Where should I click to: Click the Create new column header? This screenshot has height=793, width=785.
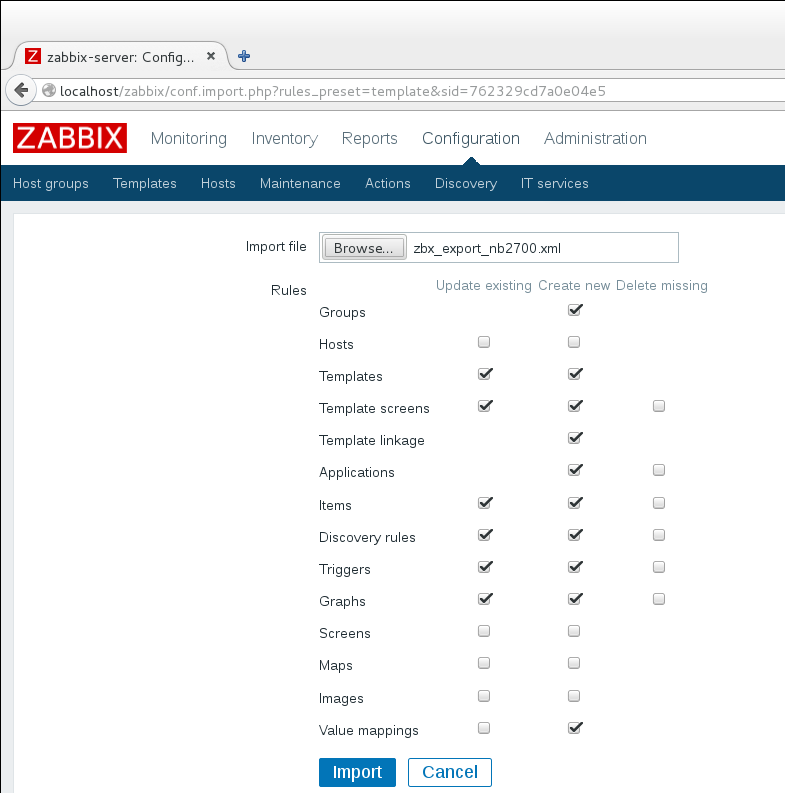[x=574, y=285]
